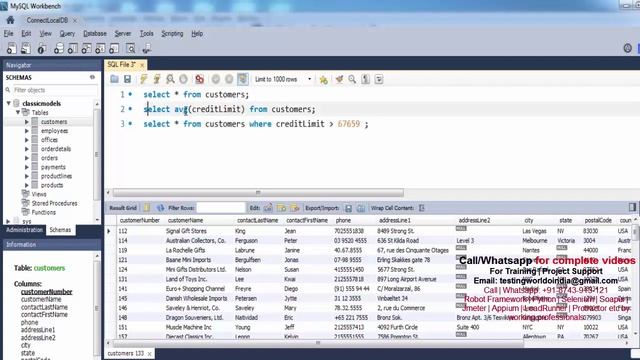Toggle auto-commit mode button
Viewport: 640px width, 360px height.
tap(243, 79)
